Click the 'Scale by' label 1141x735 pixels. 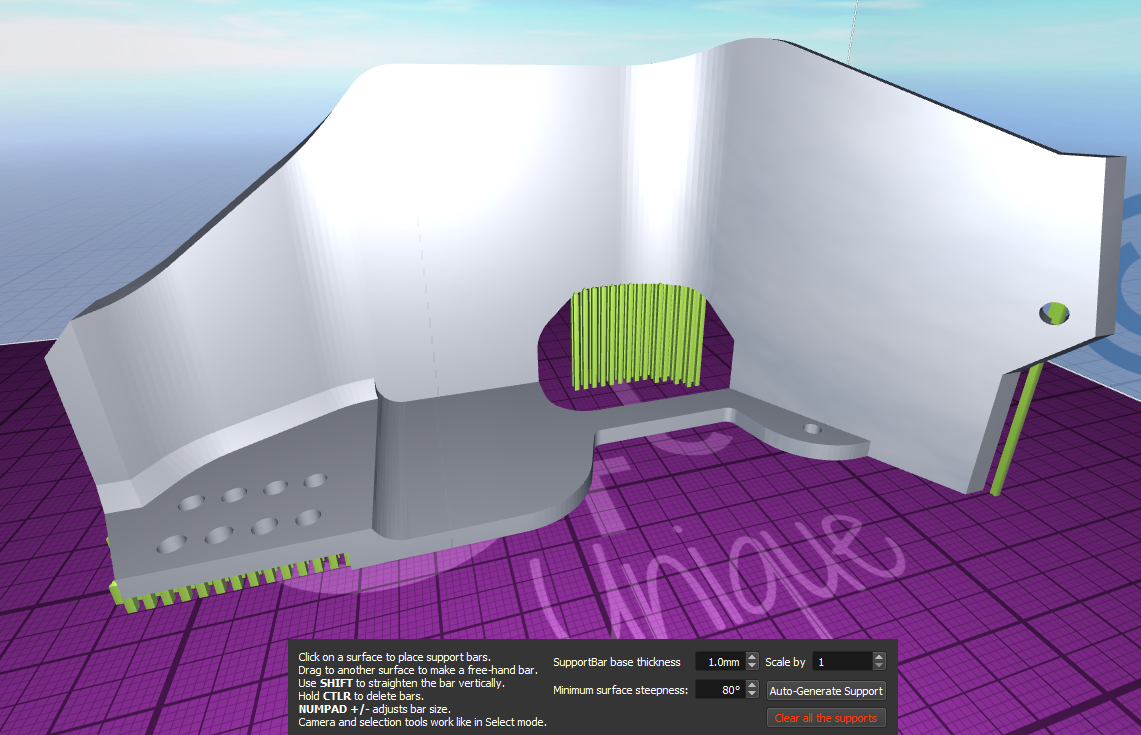point(785,662)
